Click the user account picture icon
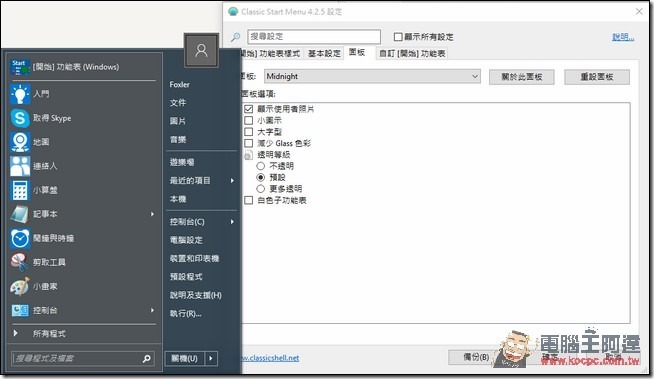This screenshot has width=654, height=379. pos(201,50)
